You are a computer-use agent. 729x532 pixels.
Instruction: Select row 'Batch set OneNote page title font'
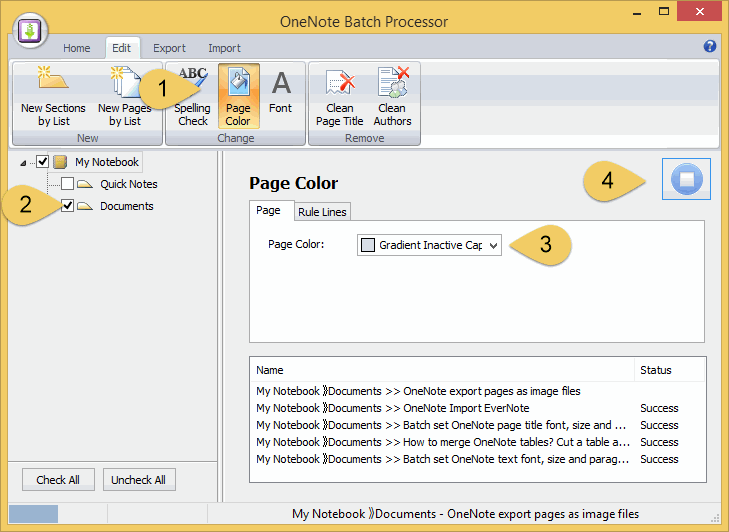pyautogui.click(x=478, y=425)
